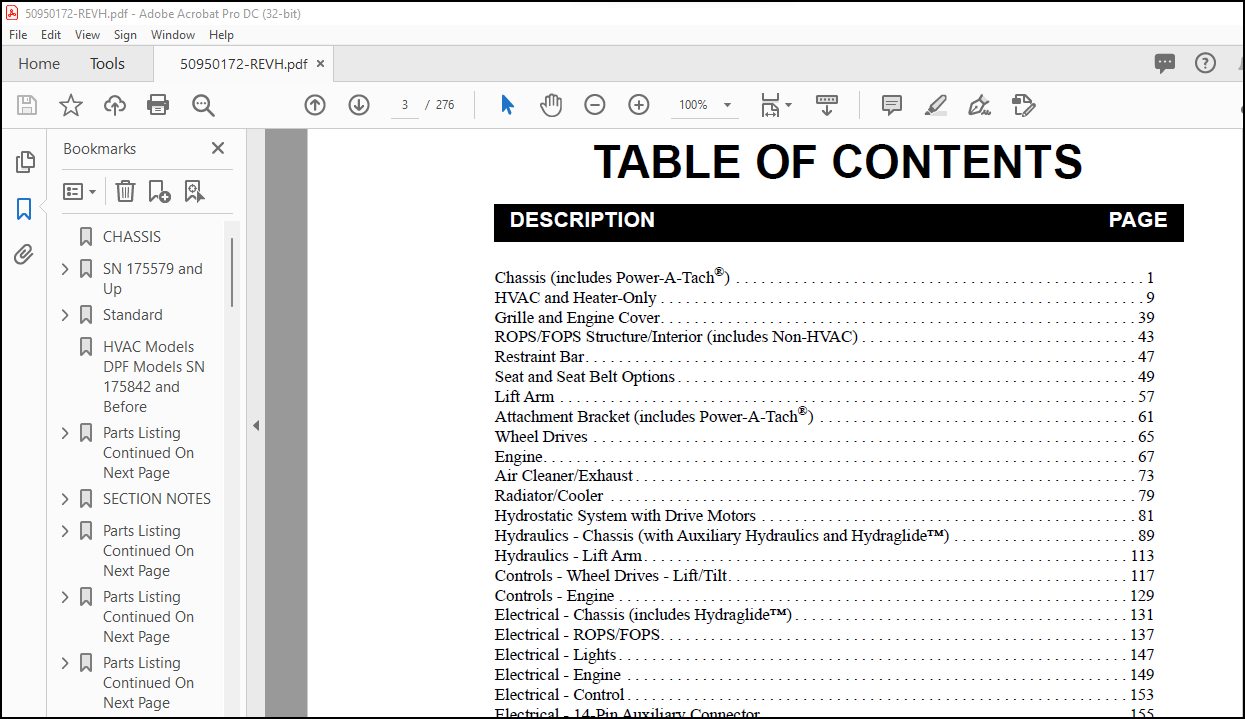1245x719 pixels.
Task: Switch to the Home tab
Action: (x=39, y=63)
